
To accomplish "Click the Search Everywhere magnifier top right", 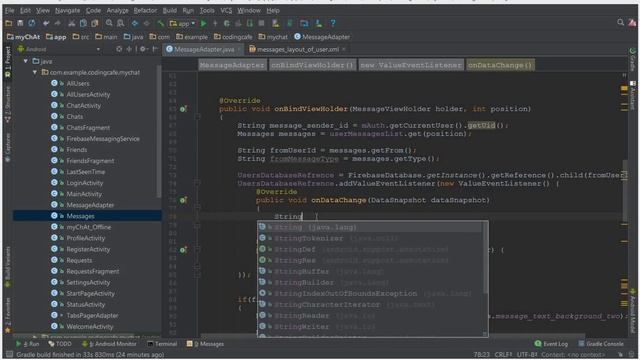I will [620, 22].
